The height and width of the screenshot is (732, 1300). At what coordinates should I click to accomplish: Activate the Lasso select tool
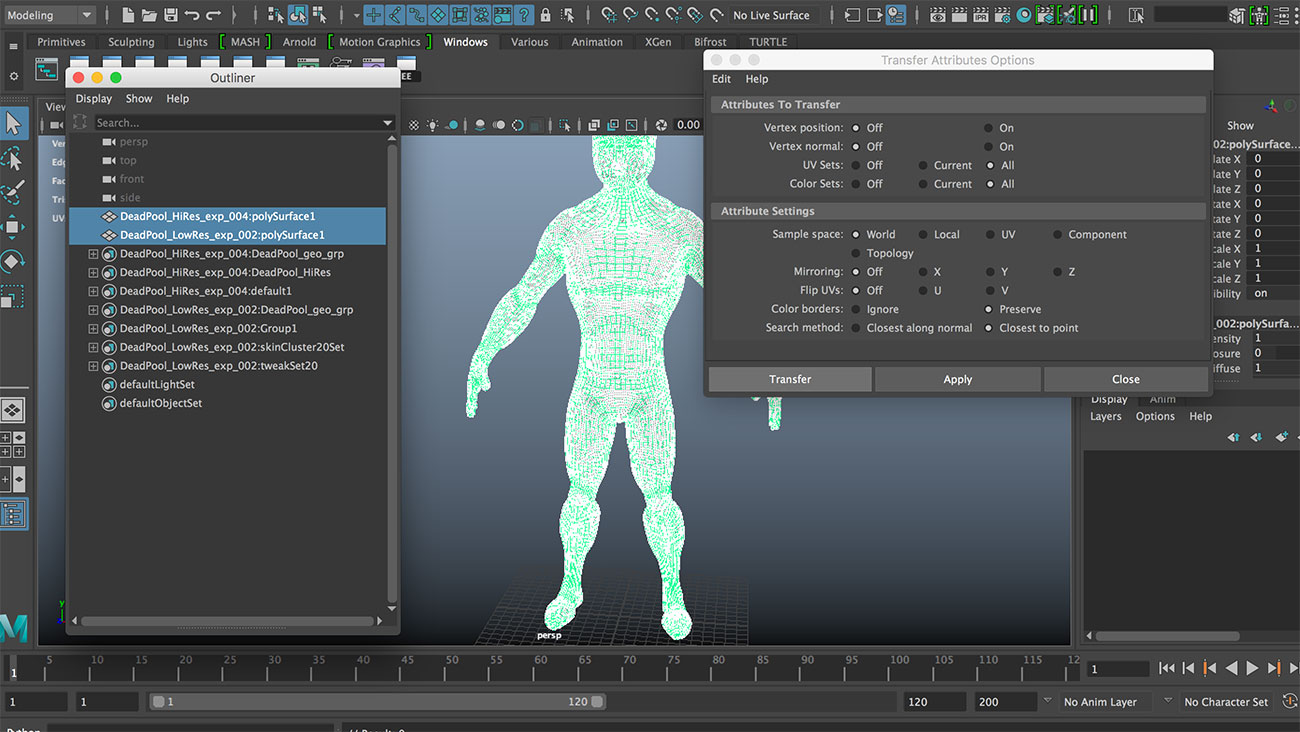pos(12,158)
